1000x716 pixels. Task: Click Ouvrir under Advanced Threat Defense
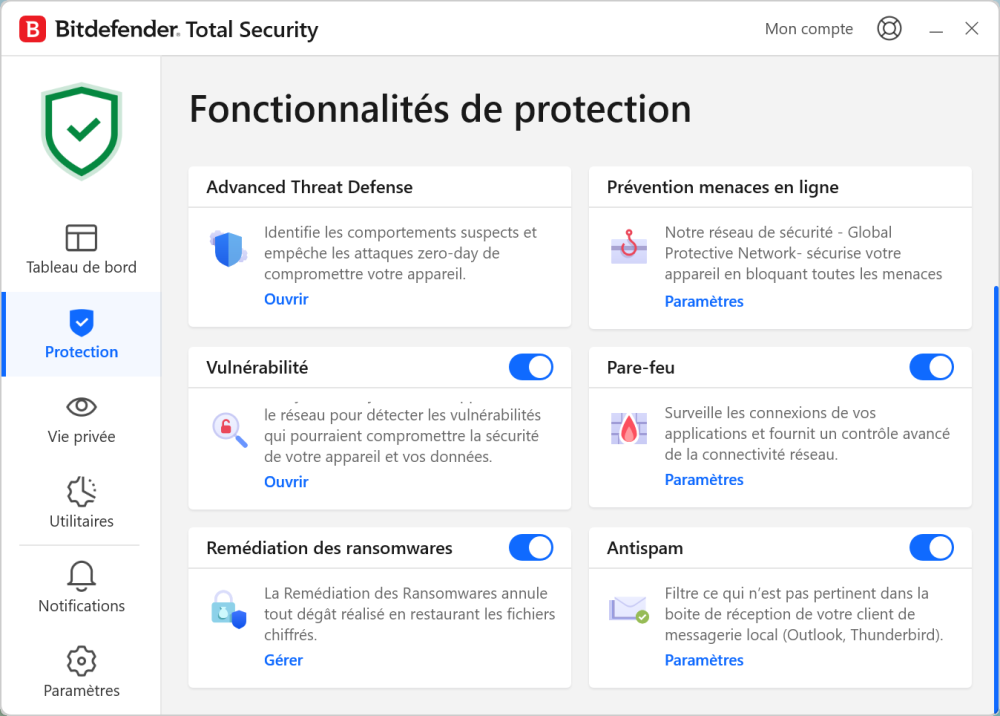click(x=286, y=299)
